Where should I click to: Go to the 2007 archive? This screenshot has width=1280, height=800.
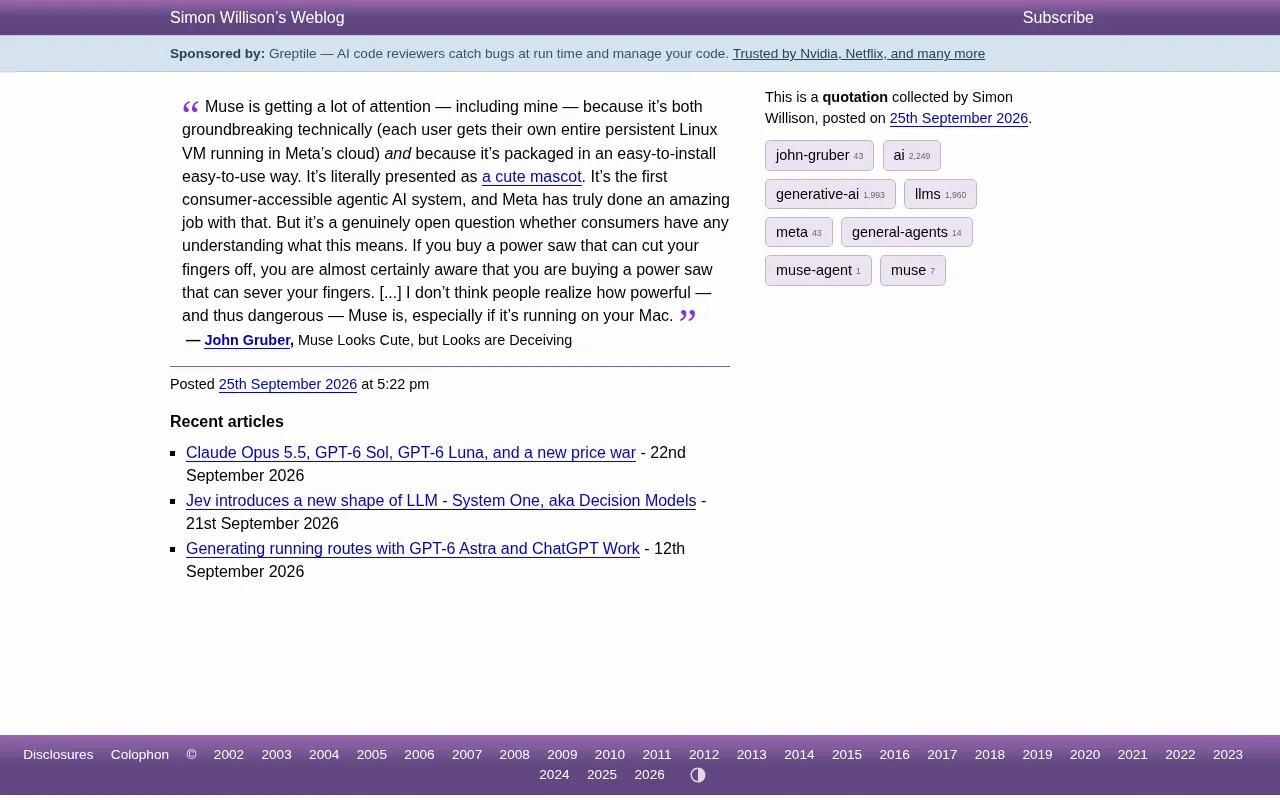[x=467, y=755]
